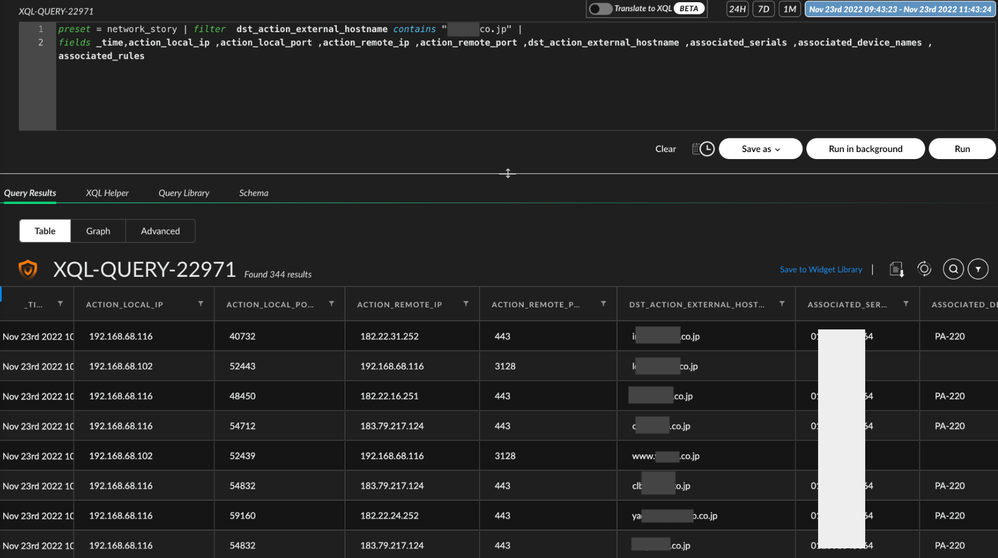Open the search magnifier in results toolbar
The height and width of the screenshot is (558, 998).
tap(953, 269)
